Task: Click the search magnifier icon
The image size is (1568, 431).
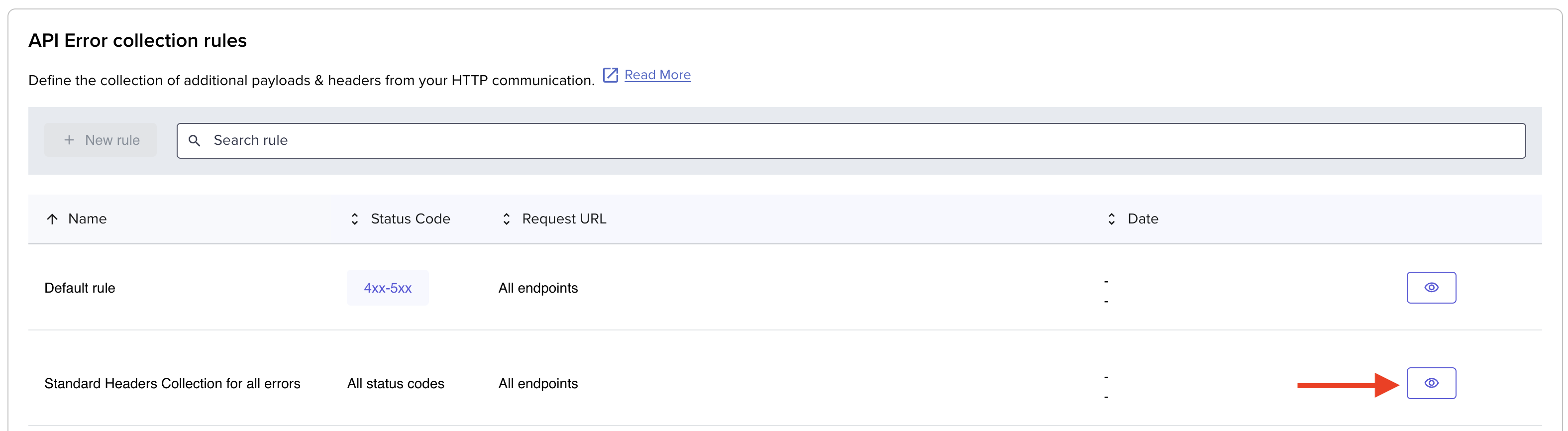Action: point(194,141)
